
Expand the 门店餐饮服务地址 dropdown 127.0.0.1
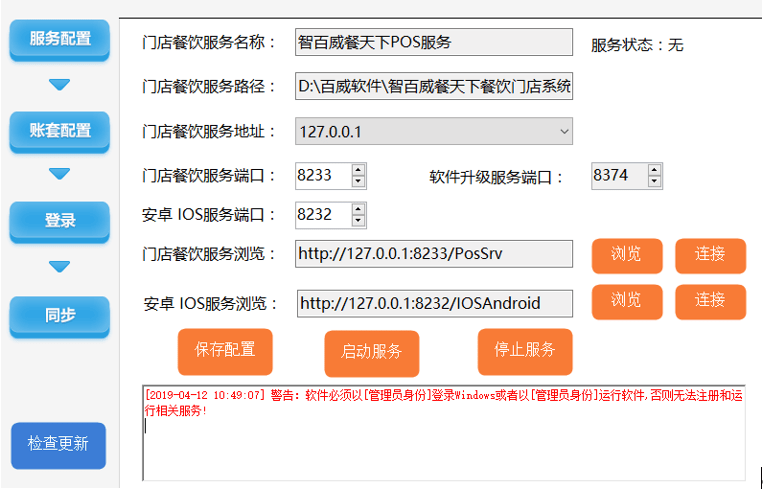click(x=564, y=131)
